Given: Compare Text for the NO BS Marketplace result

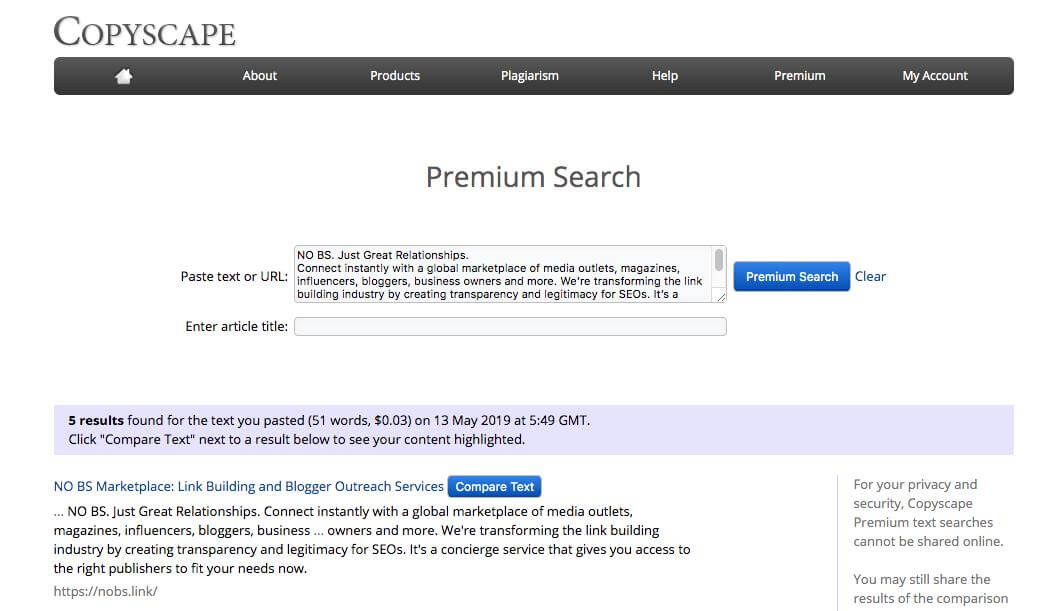Looking at the screenshot, I should pos(494,486).
